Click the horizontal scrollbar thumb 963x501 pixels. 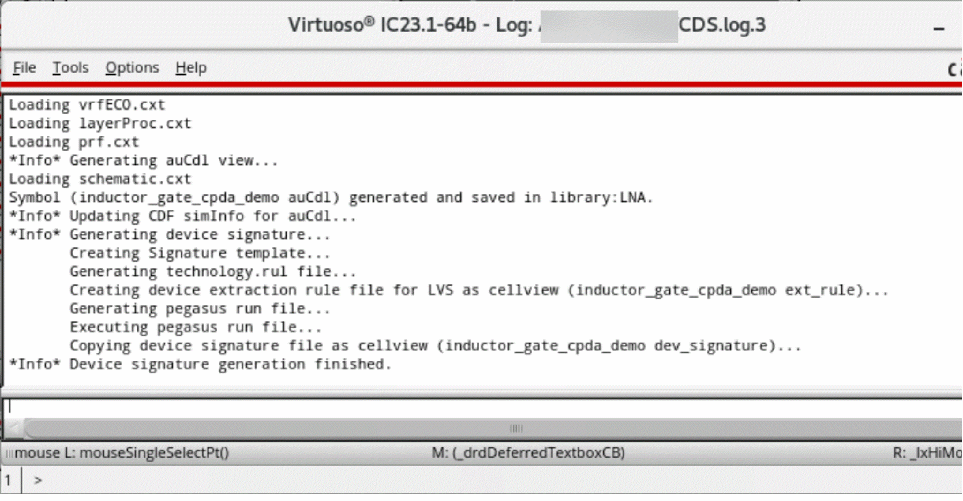pyautogui.click(x=516, y=427)
